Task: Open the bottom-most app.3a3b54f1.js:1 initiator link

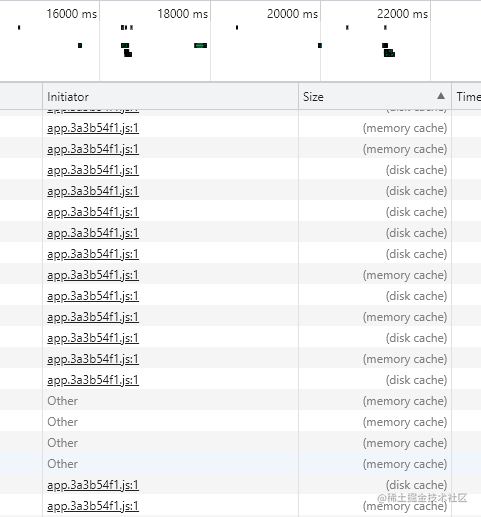Action: [x=93, y=506]
